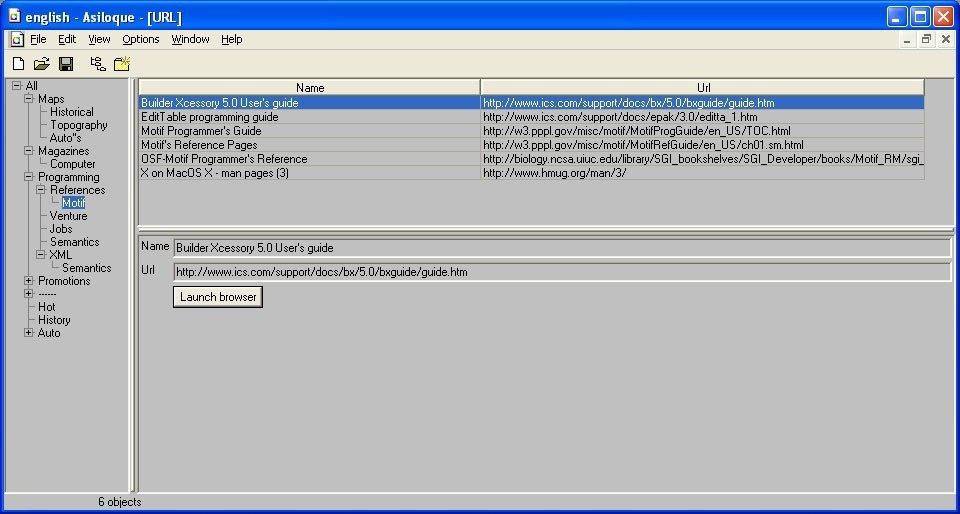Select the Computer tree item
Viewport: 960px width, 514px height.
pos(72,164)
